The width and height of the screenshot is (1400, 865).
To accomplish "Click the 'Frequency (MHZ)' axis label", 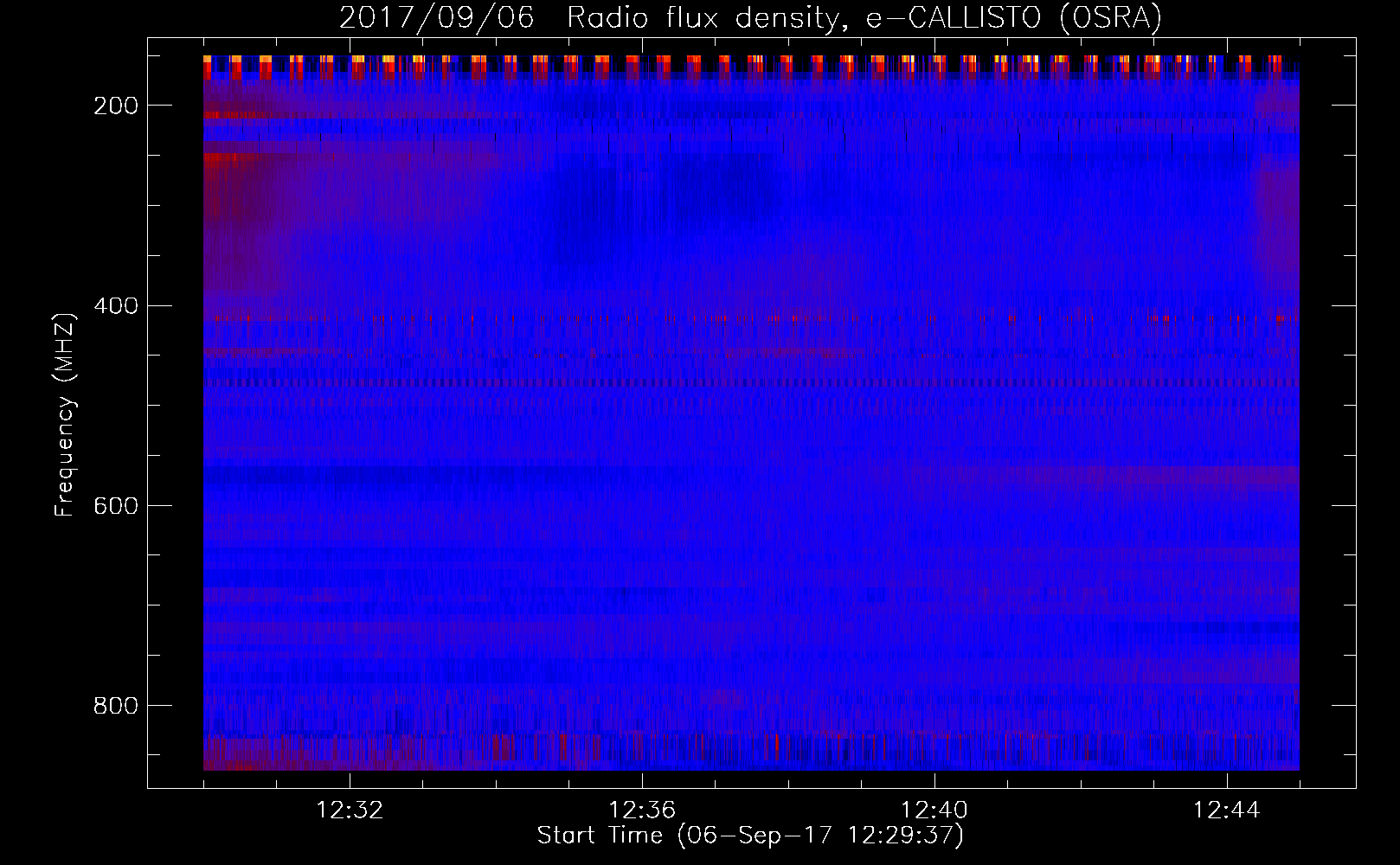I will pyautogui.click(x=65, y=414).
